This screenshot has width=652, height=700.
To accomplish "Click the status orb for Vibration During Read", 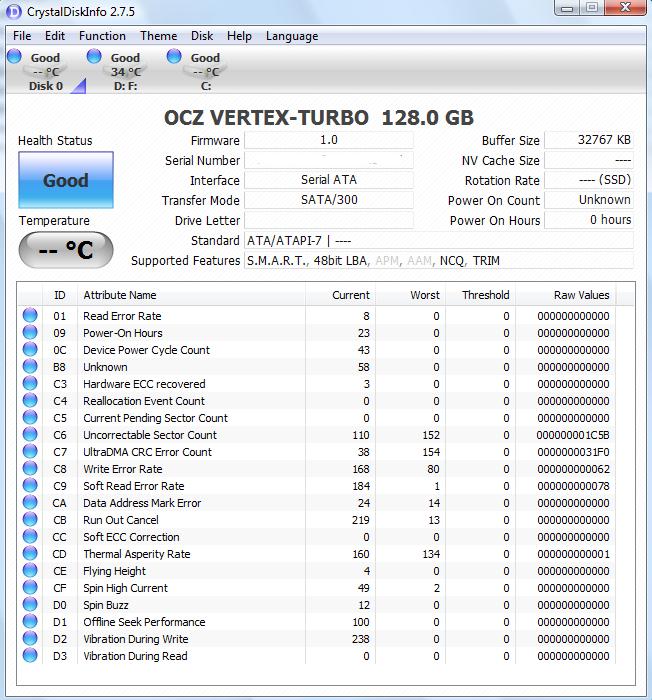I will point(30,655).
